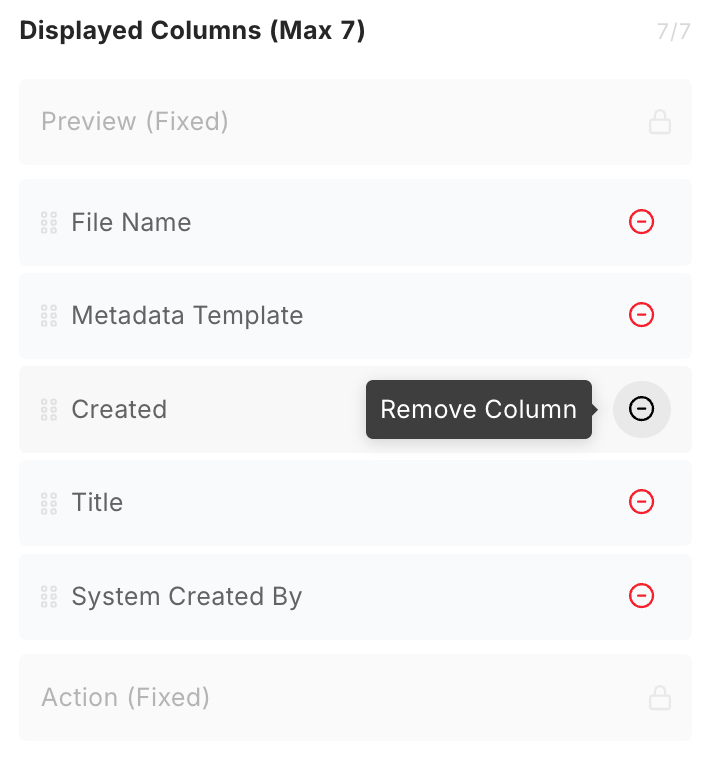Click the System Created By drag handle
Image resolution: width=726 pixels, height=770 pixels.
point(48,597)
